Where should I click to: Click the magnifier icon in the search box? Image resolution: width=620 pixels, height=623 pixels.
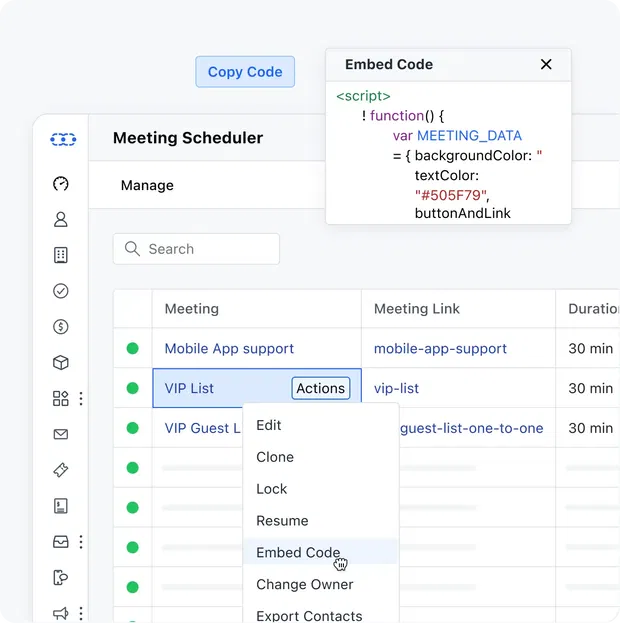[x=132, y=249]
